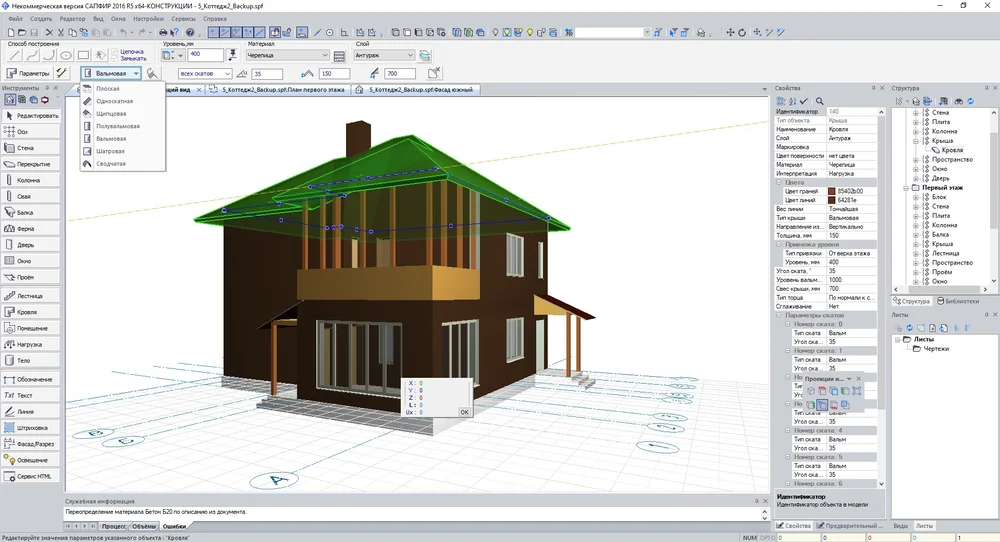
Task: Click OK in coordinate input box
Action: tap(464, 412)
